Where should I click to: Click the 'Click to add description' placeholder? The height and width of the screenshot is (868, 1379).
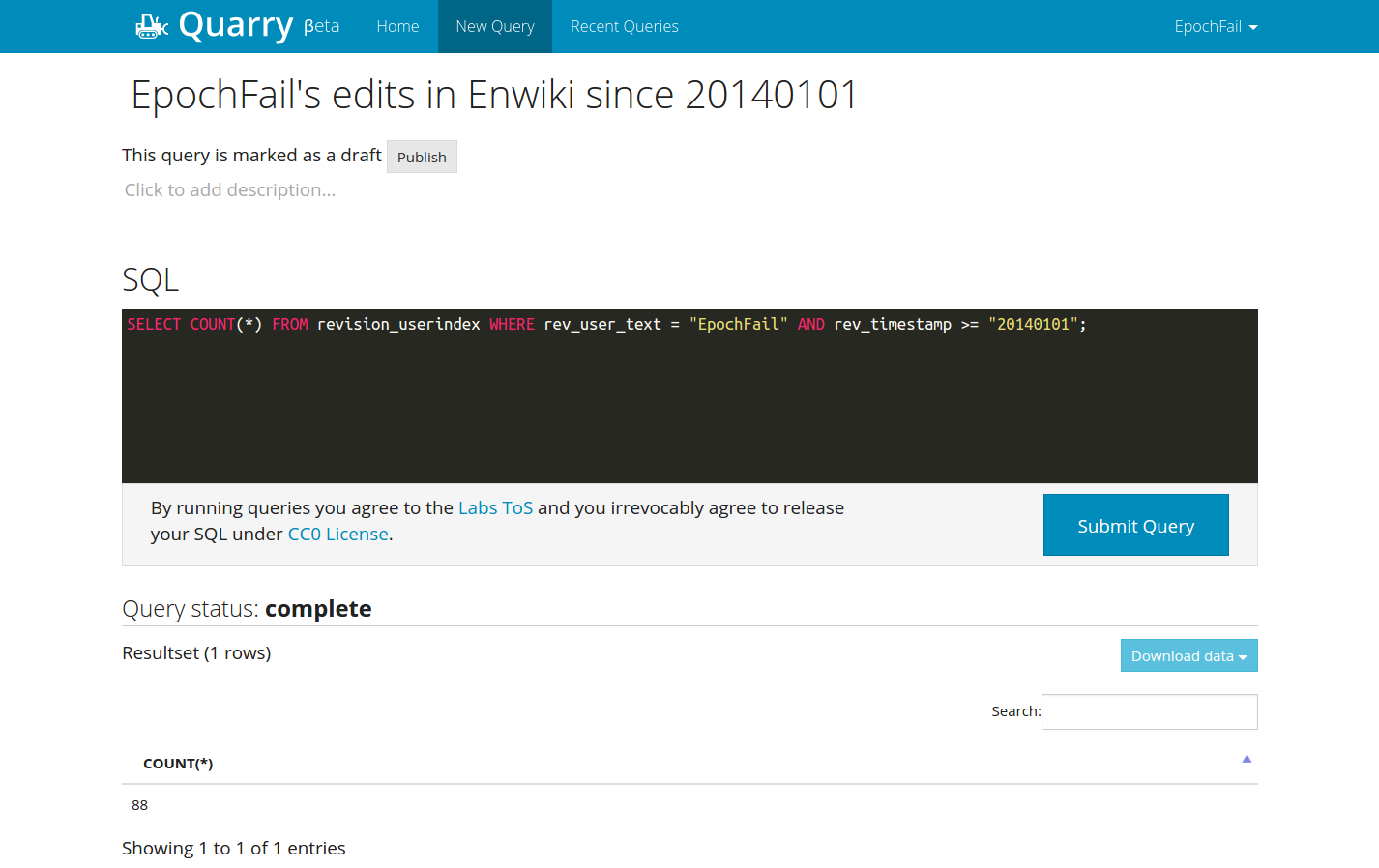click(x=230, y=190)
